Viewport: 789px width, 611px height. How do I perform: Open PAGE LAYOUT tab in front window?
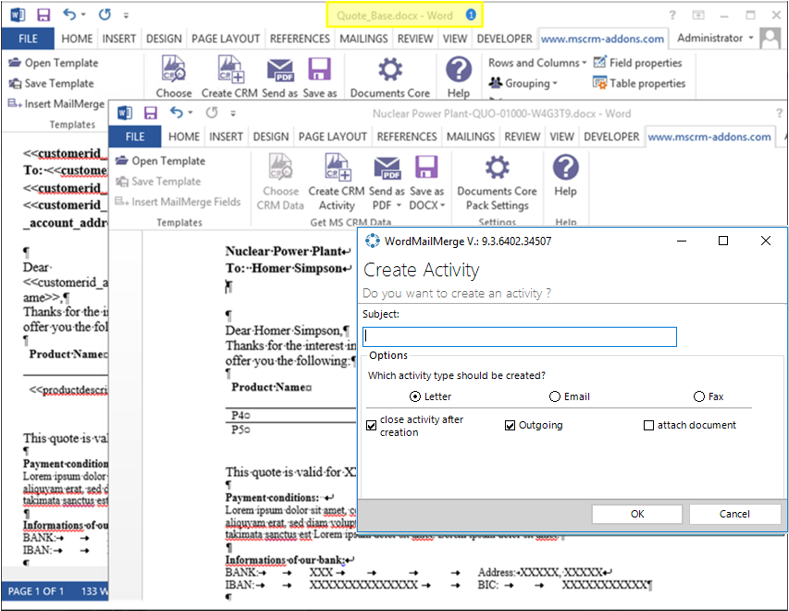click(333, 137)
